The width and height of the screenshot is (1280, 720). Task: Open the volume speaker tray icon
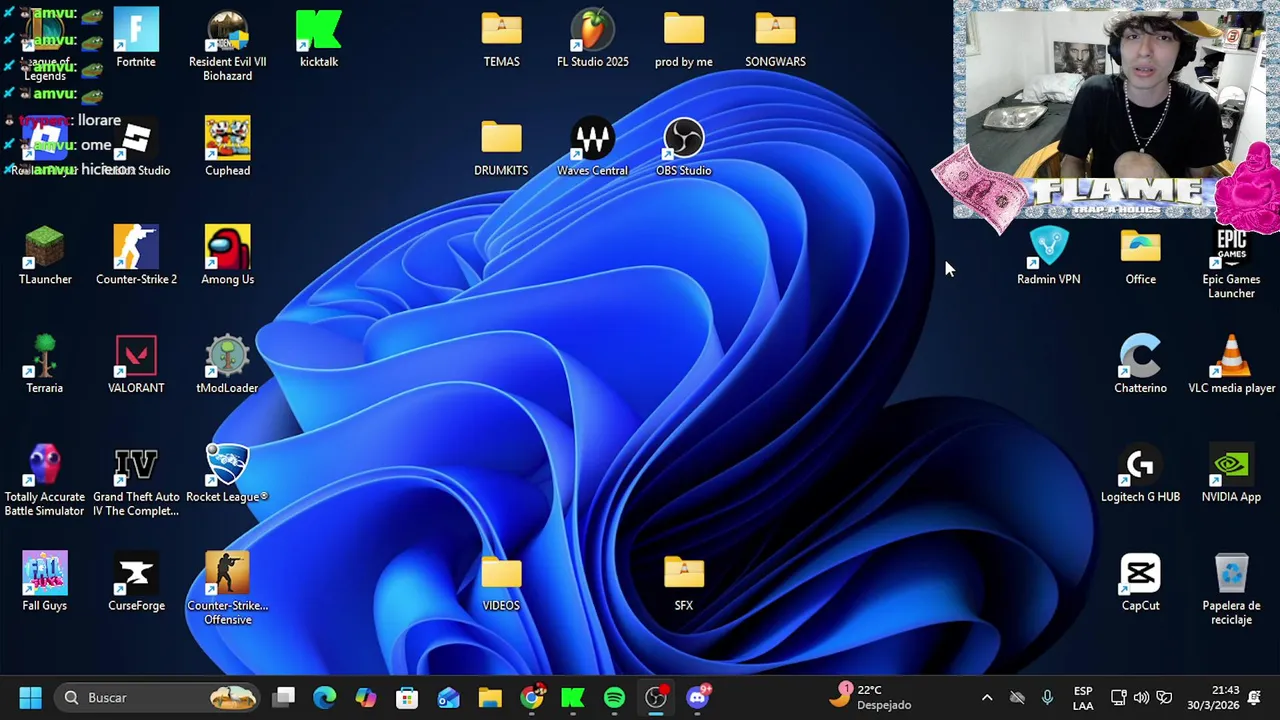click(1141, 697)
